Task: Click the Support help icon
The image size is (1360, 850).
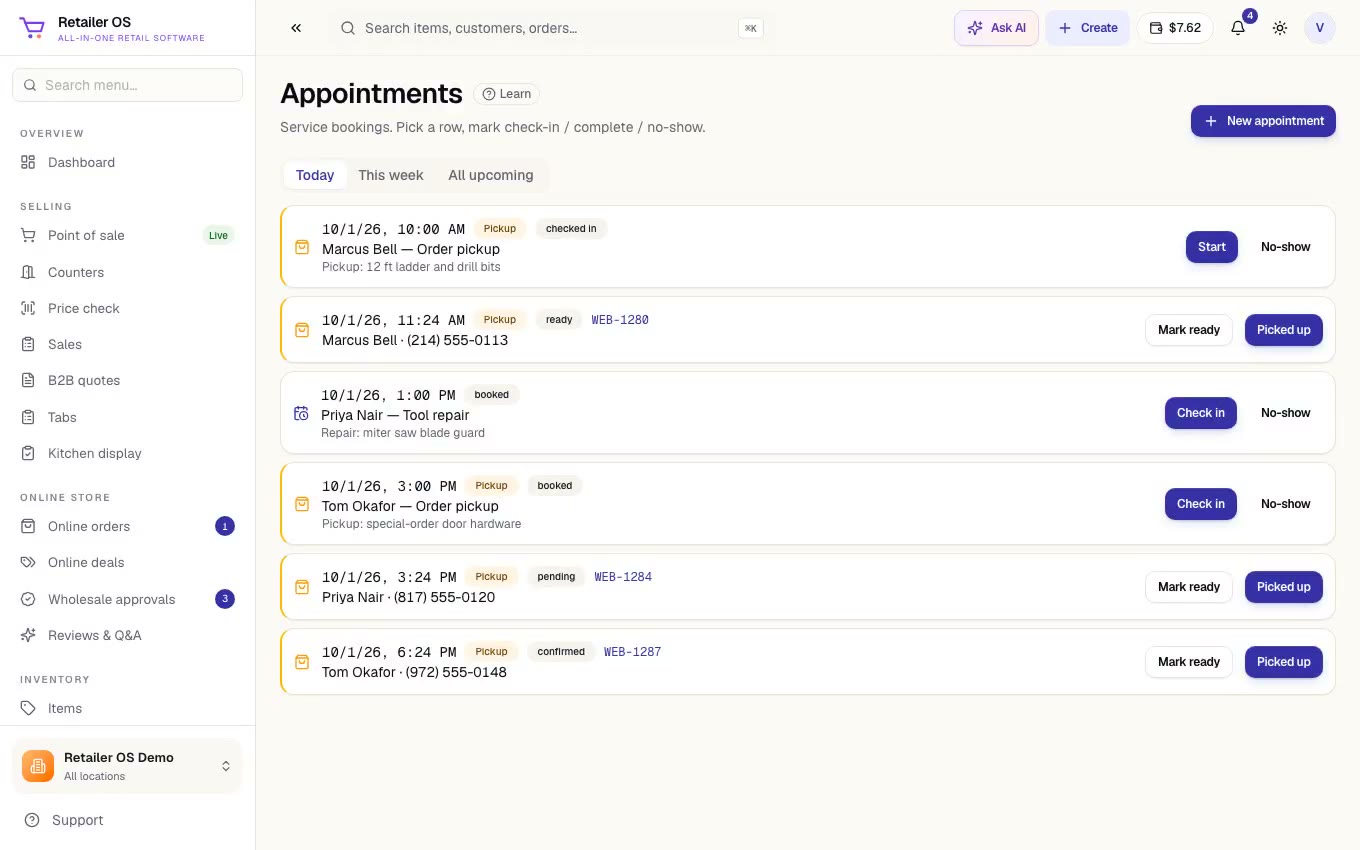Action: [32, 820]
